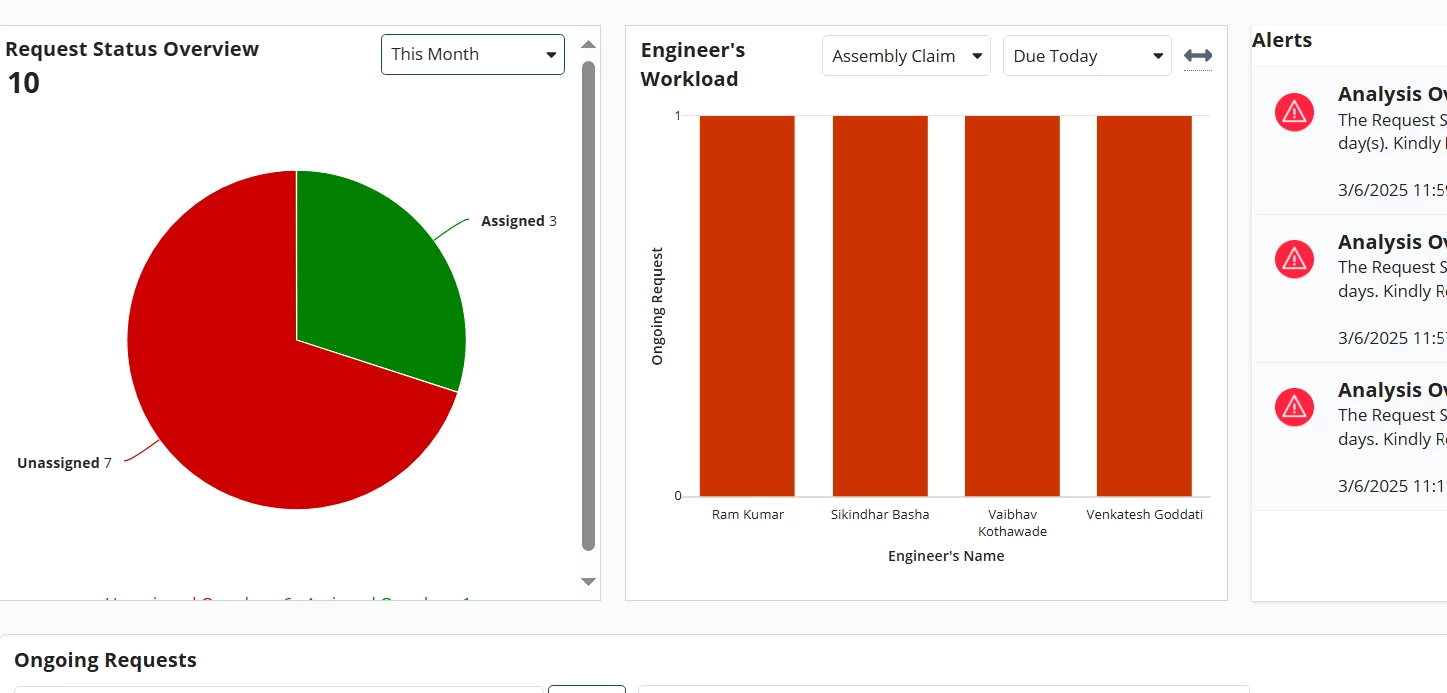Click the Ongoing Requests heading

coord(105,660)
